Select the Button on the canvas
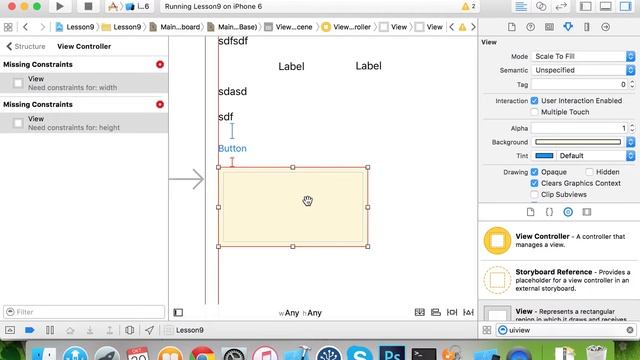This screenshot has height=360, width=640. click(232, 149)
